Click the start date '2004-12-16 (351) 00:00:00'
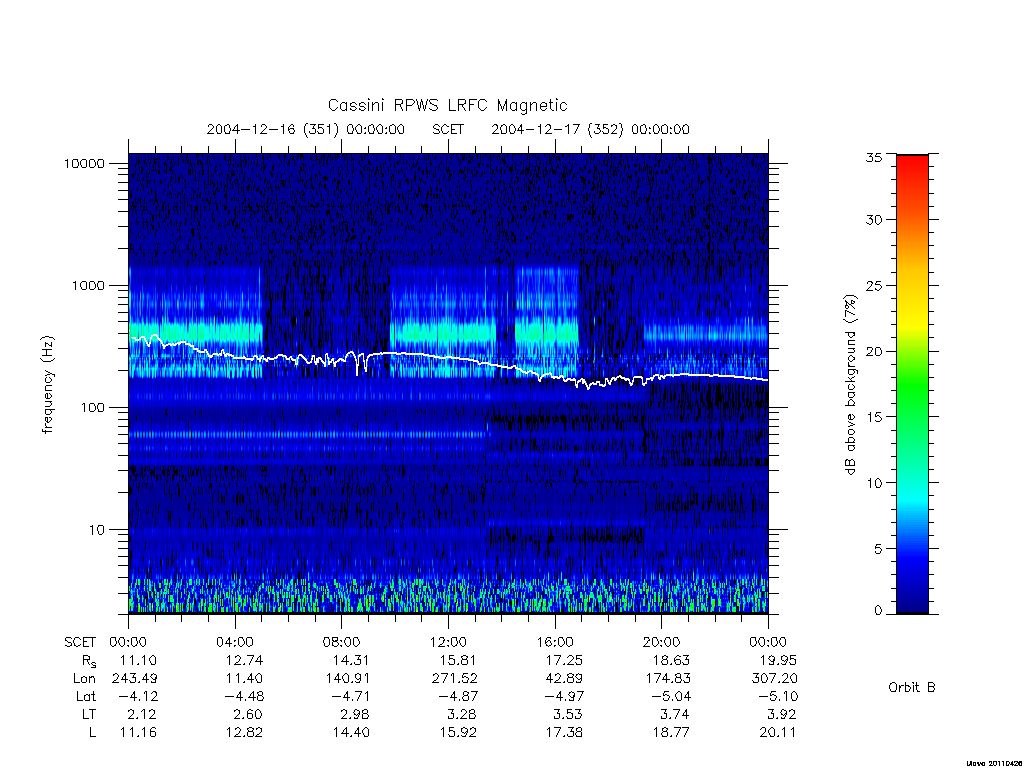The image size is (1024, 768). 306,129
